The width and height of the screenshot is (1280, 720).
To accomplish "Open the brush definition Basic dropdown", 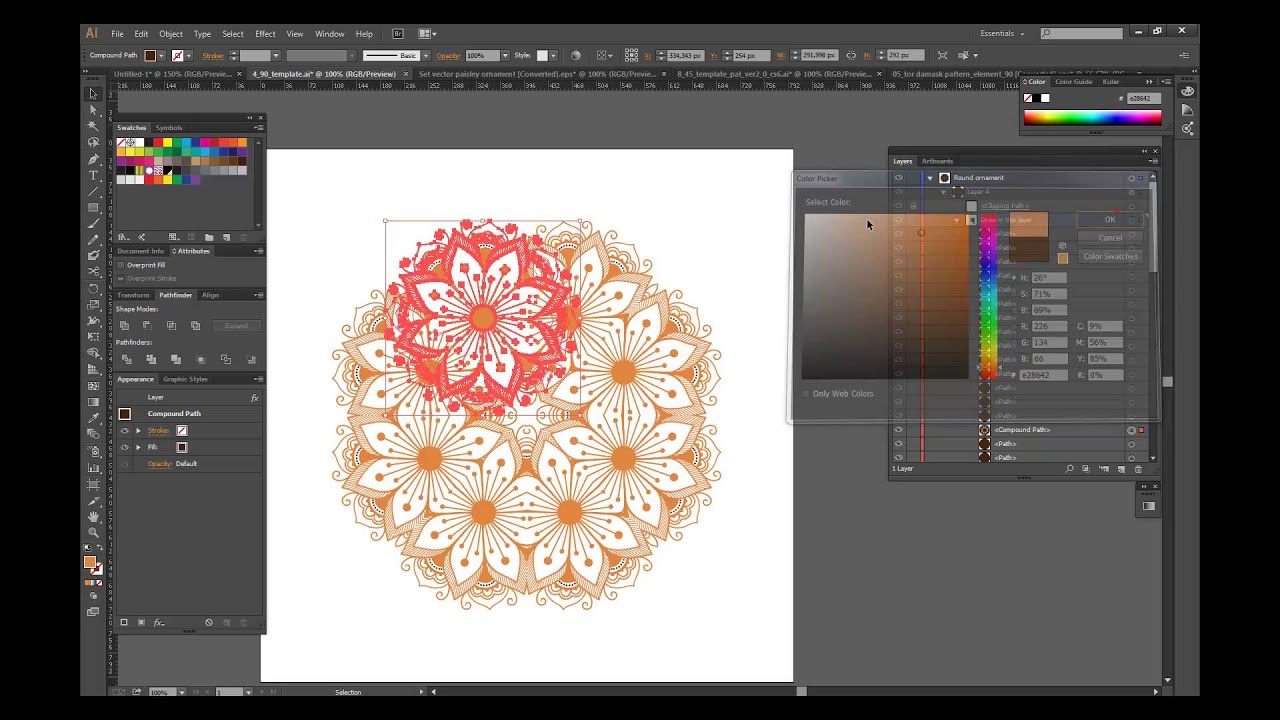I will point(426,56).
